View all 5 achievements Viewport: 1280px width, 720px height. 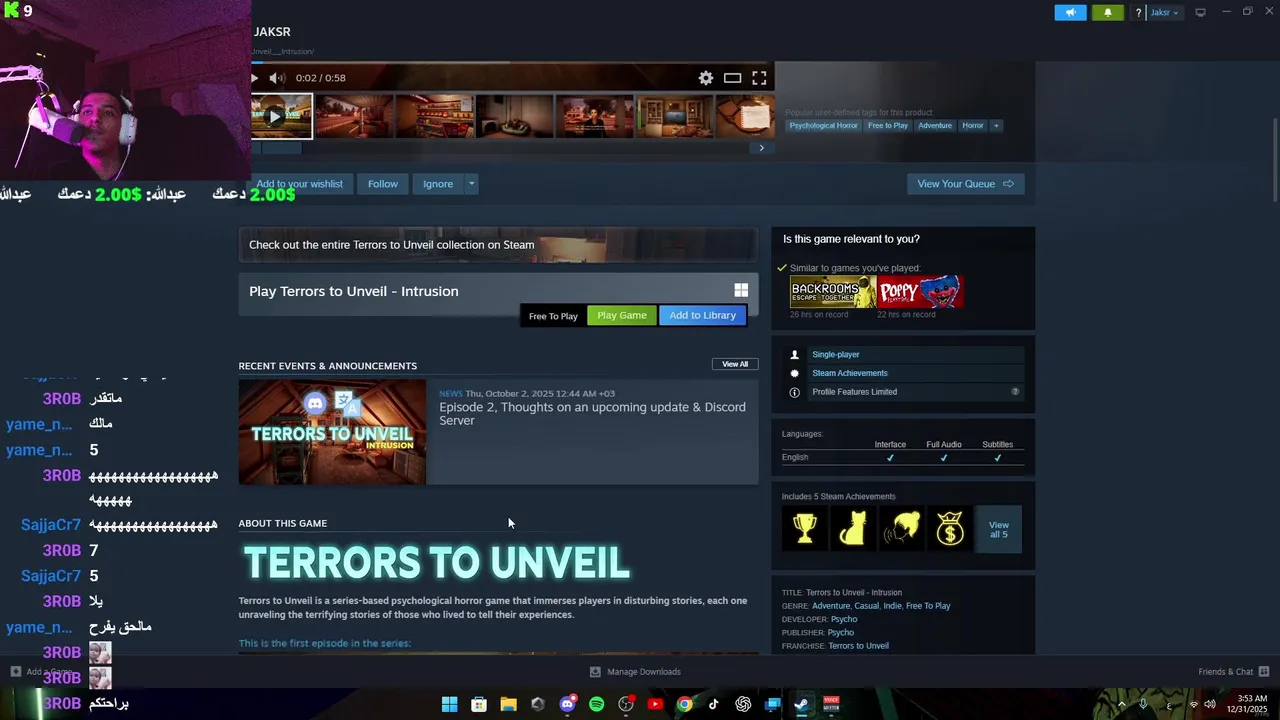pos(998,529)
